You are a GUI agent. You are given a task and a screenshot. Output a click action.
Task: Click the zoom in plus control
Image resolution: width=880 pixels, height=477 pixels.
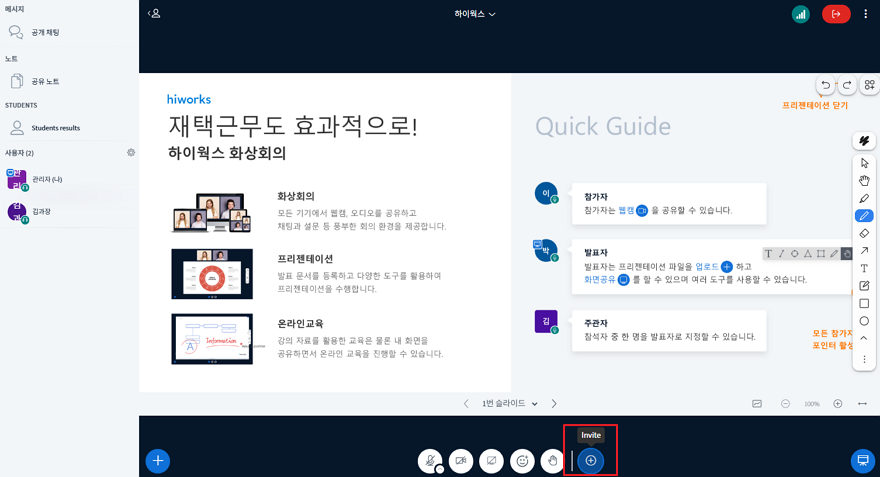click(x=837, y=404)
